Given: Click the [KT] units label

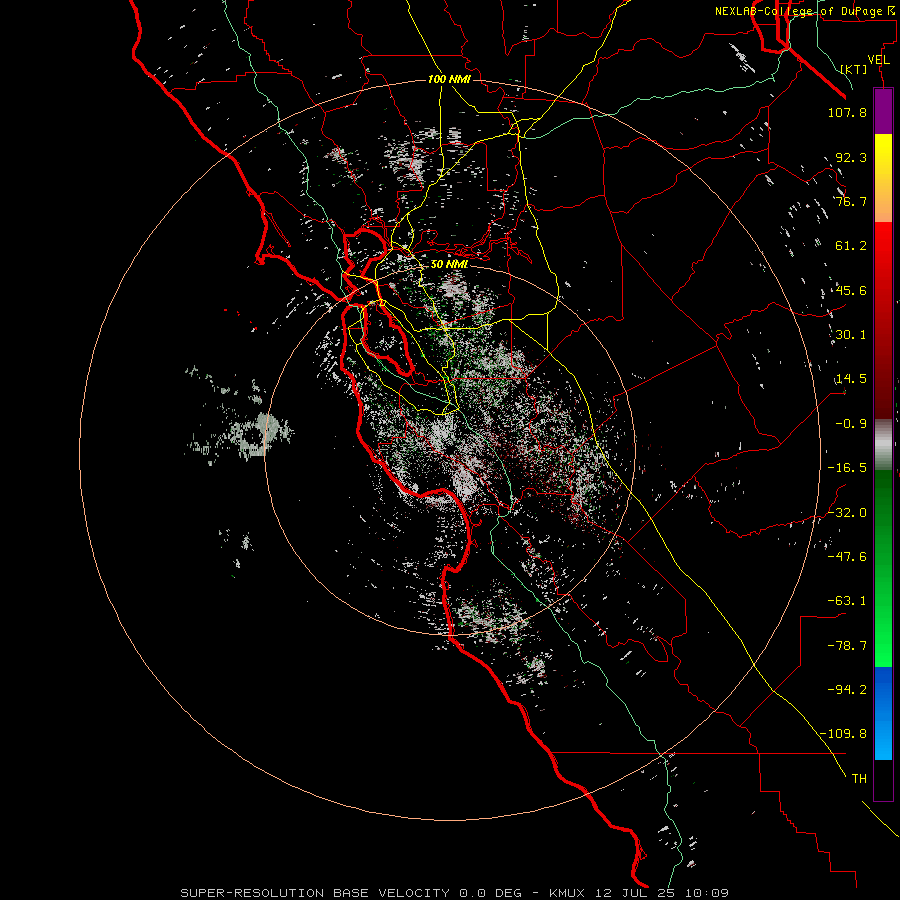Looking at the screenshot, I should point(854,69).
